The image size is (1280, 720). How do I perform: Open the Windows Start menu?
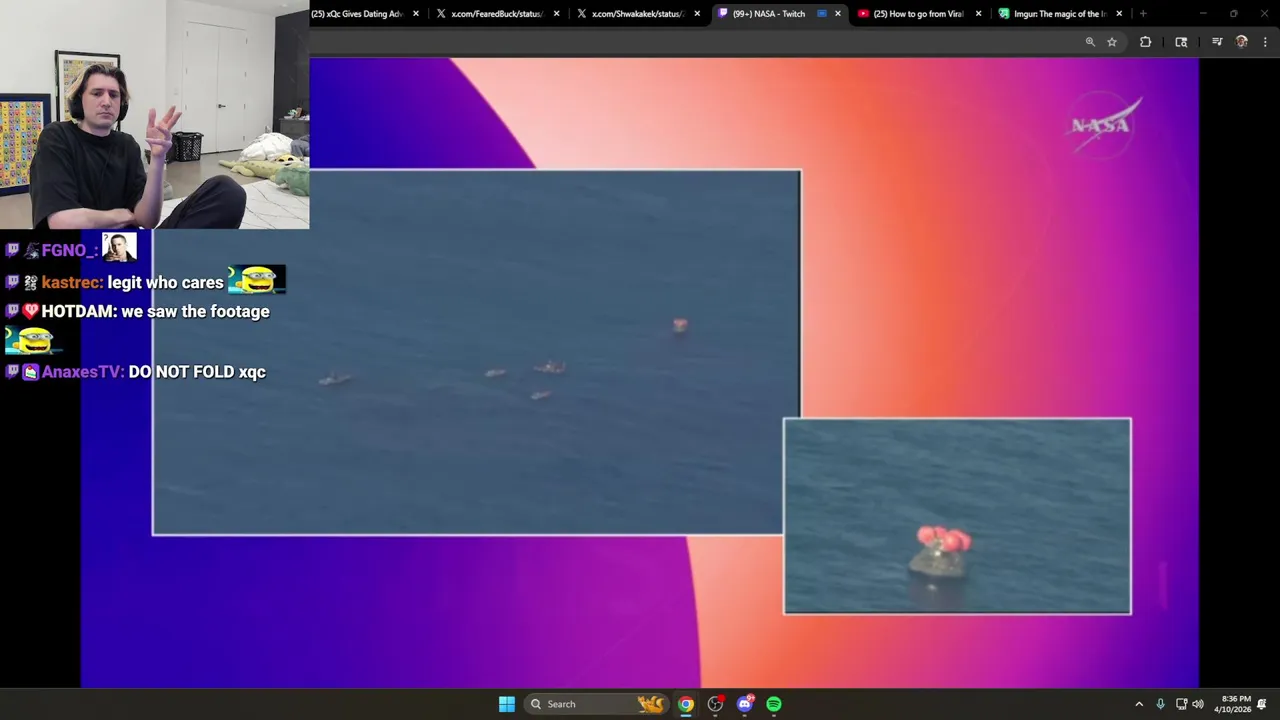coord(507,704)
